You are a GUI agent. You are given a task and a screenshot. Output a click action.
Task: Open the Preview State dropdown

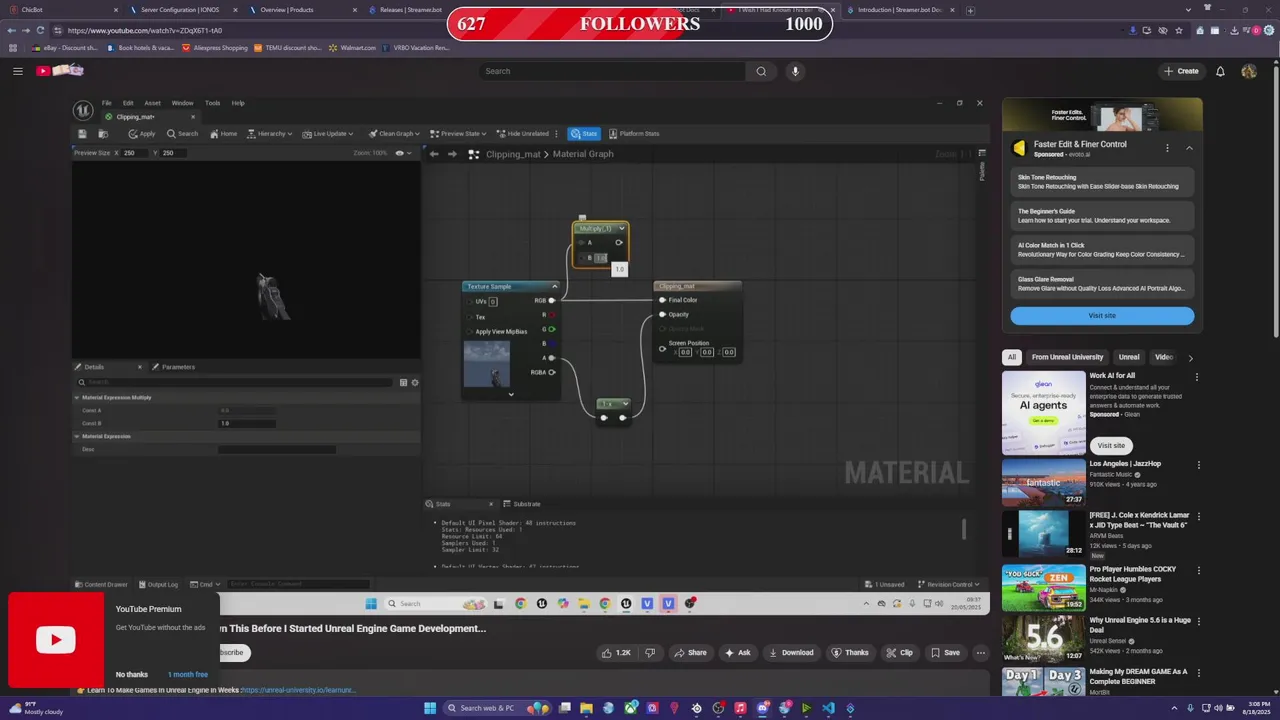point(458,134)
